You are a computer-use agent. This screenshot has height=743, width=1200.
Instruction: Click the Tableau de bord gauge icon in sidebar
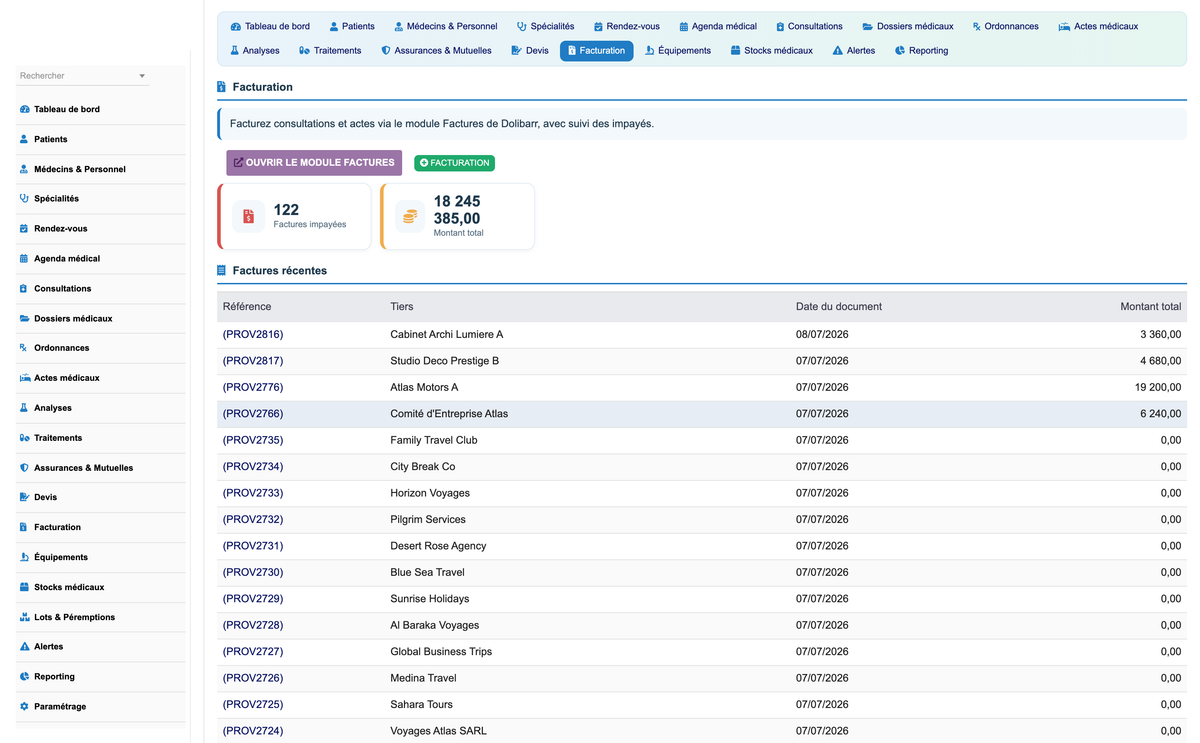click(24, 109)
